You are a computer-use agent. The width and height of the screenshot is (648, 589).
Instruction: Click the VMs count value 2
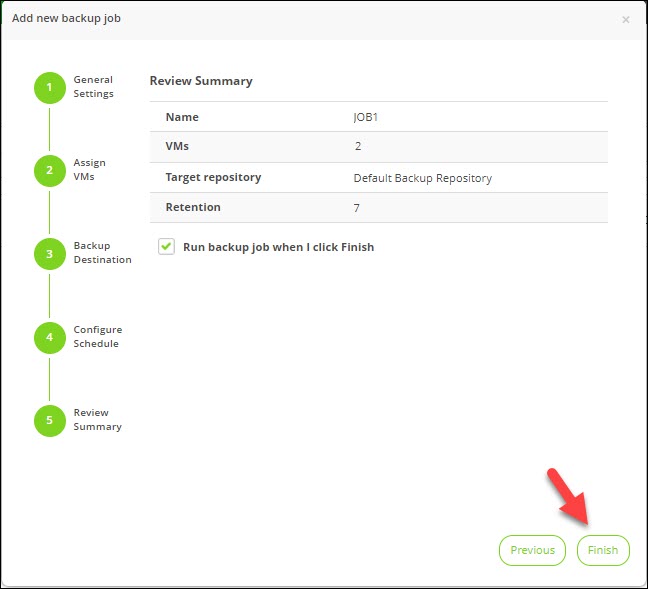[357, 147]
